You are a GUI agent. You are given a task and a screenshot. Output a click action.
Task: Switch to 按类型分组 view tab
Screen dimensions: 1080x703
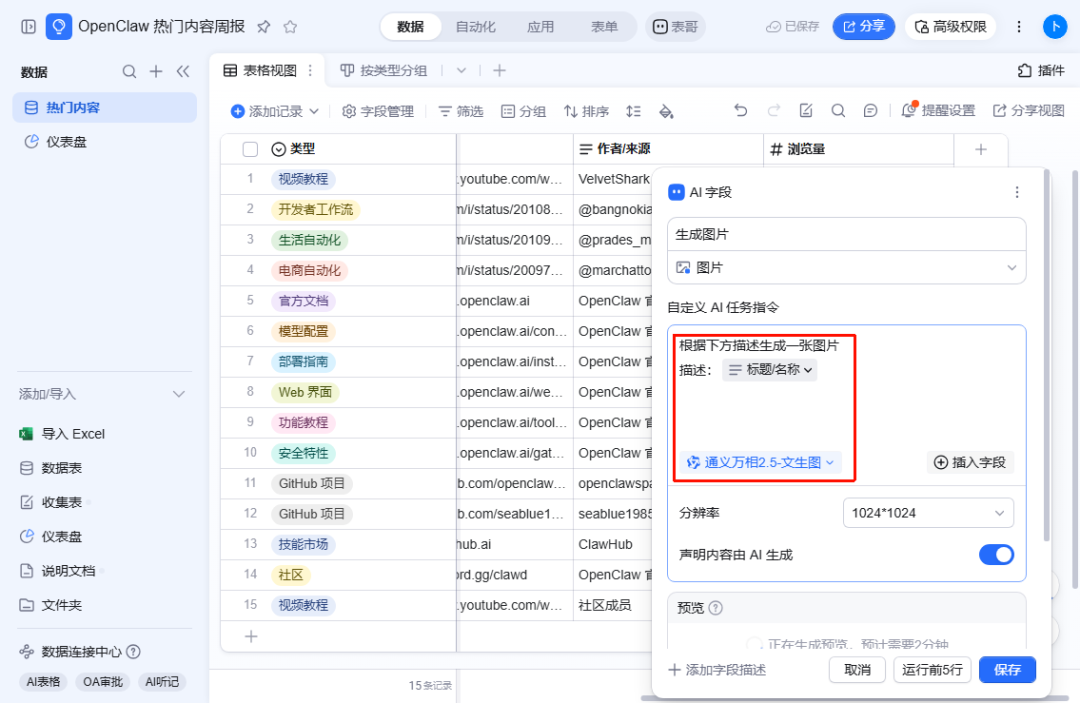384,70
